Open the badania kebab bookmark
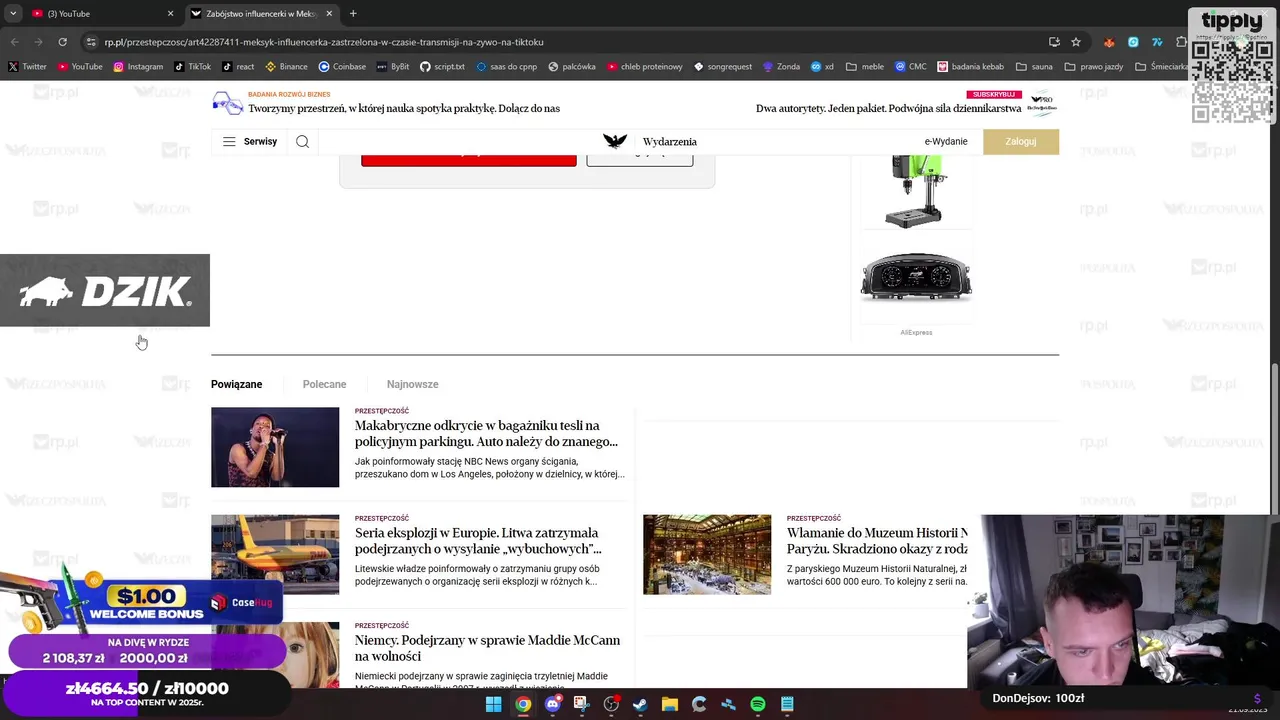Image resolution: width=1280 pixels, height=720 pixels. [x=970, y=67]
